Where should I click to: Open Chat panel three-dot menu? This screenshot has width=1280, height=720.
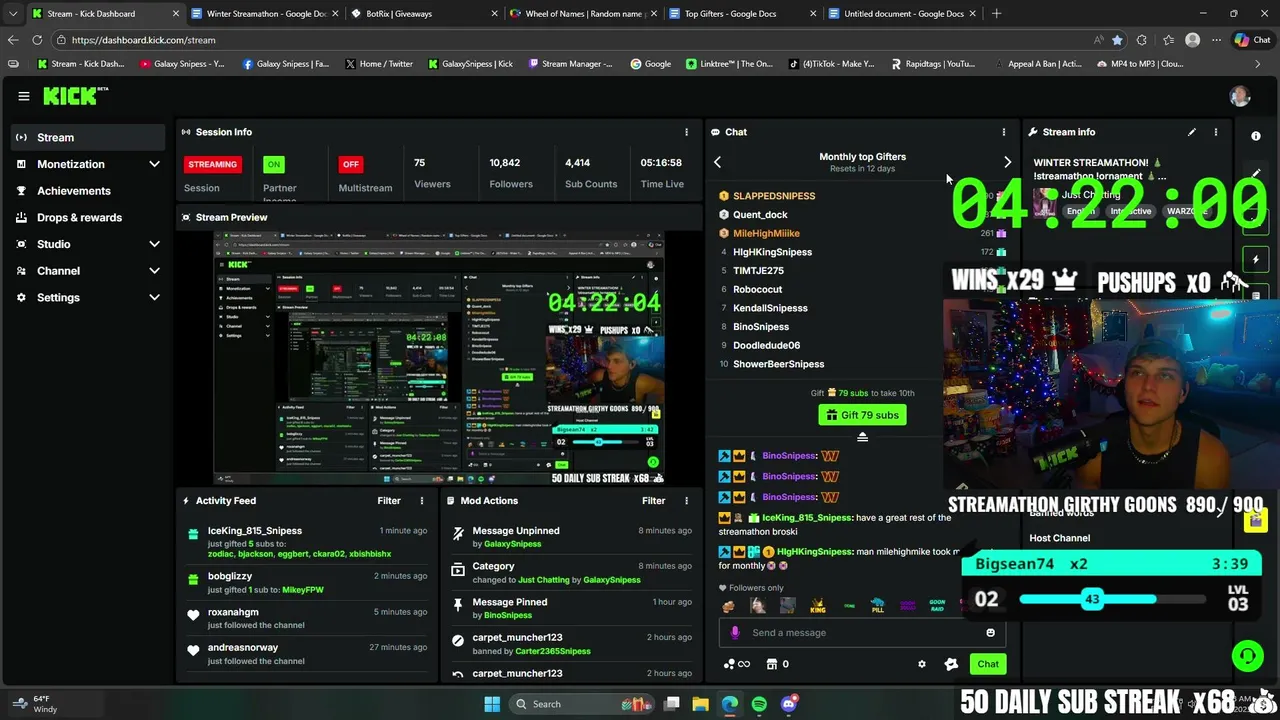tap(1004, 132)
